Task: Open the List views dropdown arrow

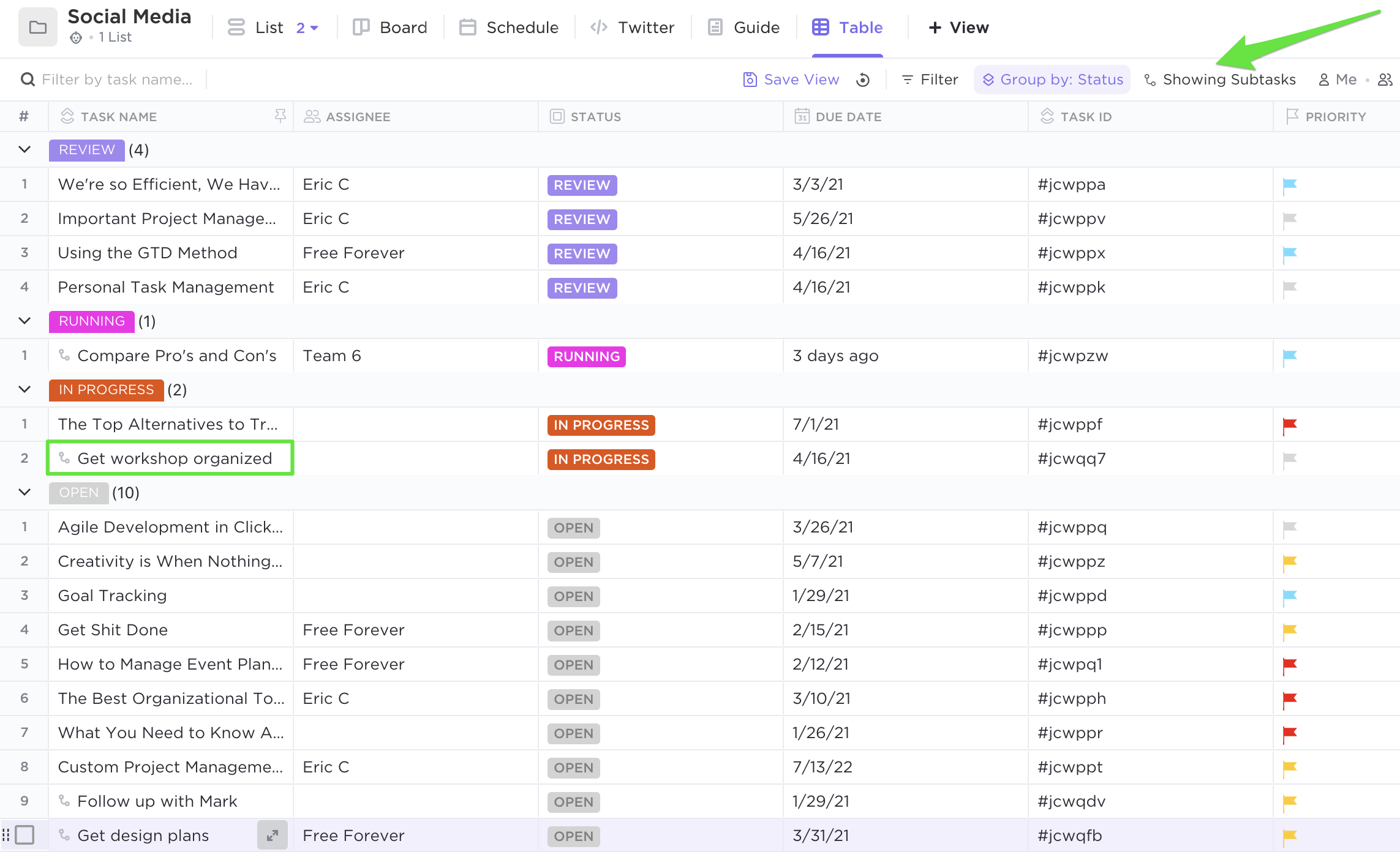Action: [x=314, y=28]
